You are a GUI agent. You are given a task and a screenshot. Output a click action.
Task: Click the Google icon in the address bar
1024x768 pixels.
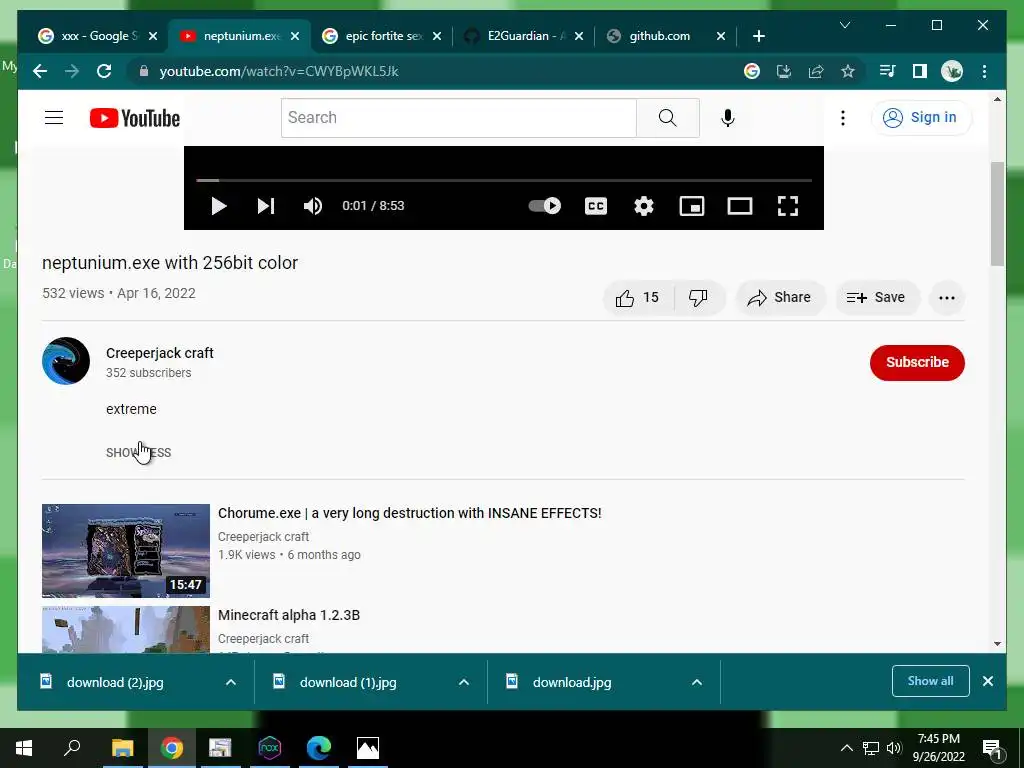coord(752,71)
